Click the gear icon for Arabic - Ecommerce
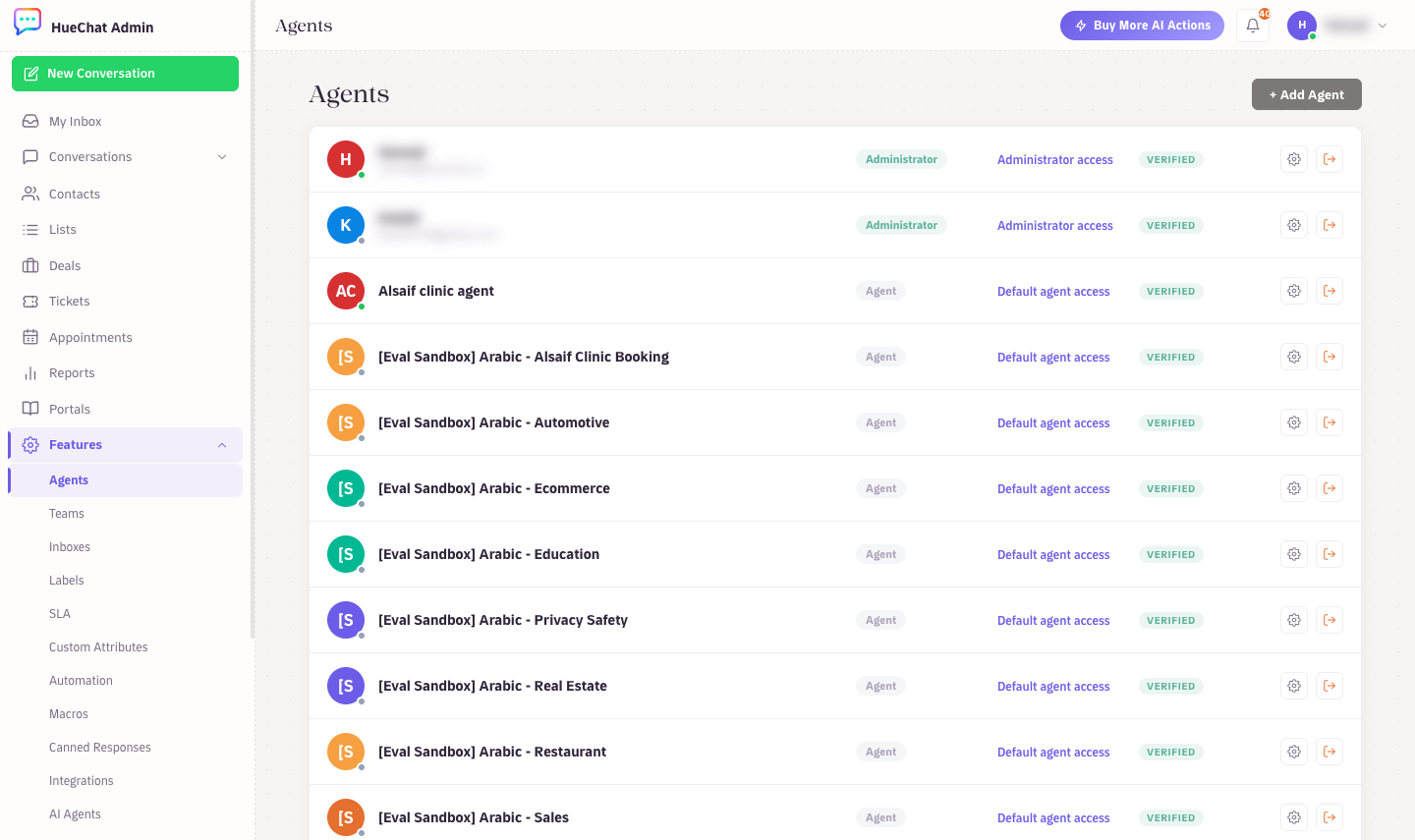1415x840 pixels. click(1294, 488)
